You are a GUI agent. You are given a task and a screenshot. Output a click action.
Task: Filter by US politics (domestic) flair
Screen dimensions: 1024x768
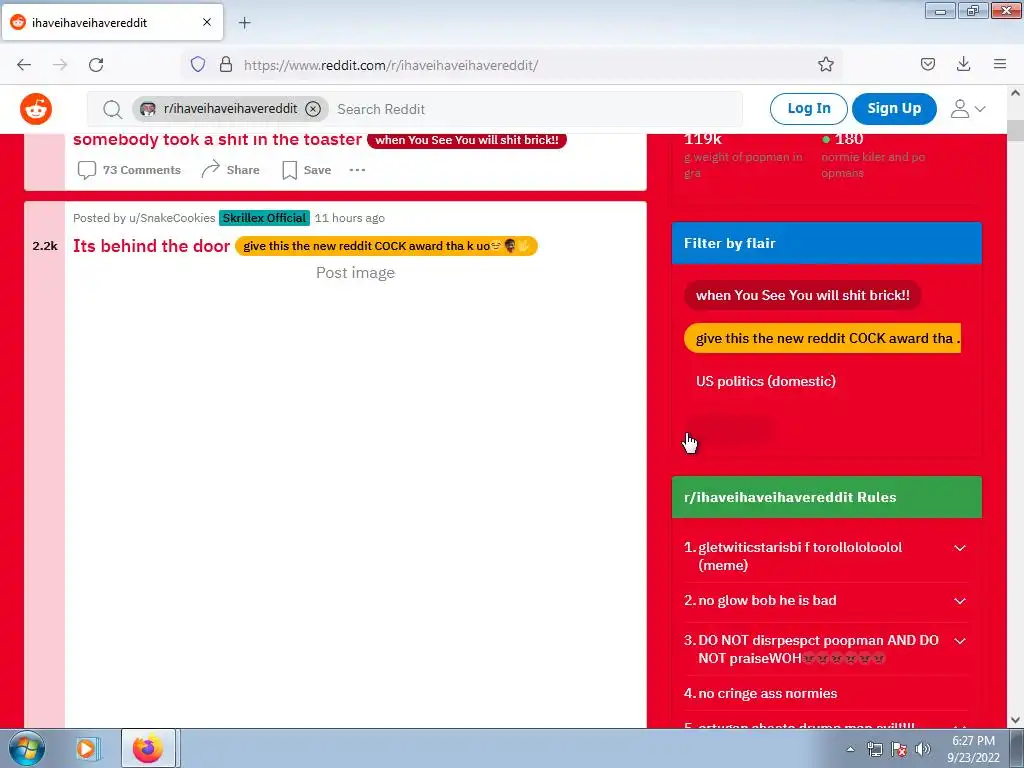(x=765, y=381)
